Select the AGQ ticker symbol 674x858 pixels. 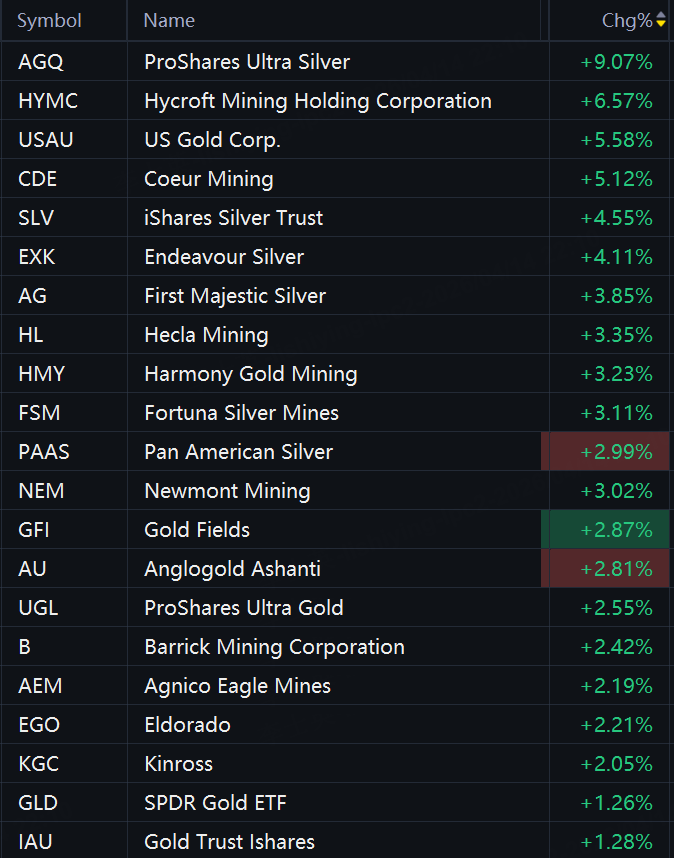[x=40, y=62]
